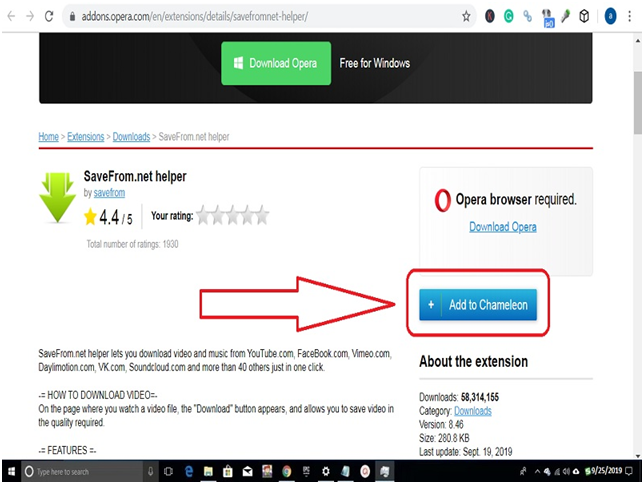This screenshot has height=484, width=644.
Task: Go back using the browser back arrow
Action: pos(11,16)
